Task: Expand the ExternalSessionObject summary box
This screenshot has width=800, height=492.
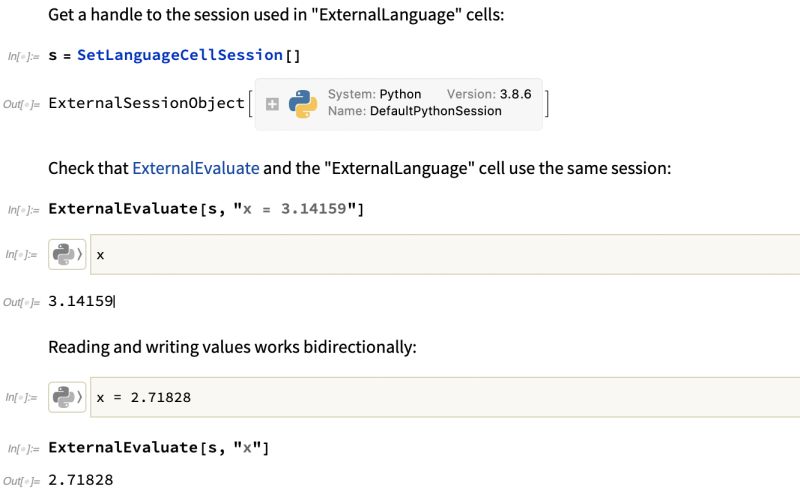Action: point(272,104)
